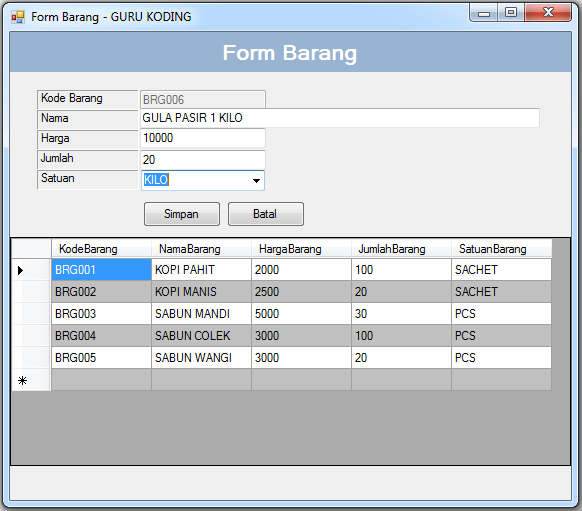
Task: Select cell BRG005
Action: [x=101, y=357]
